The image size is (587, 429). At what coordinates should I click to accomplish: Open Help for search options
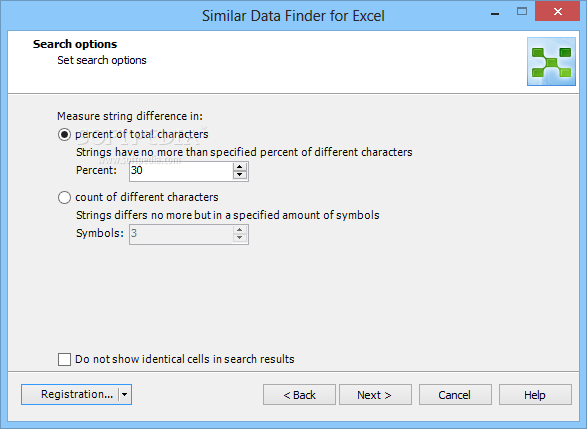[x=535, y=395]
